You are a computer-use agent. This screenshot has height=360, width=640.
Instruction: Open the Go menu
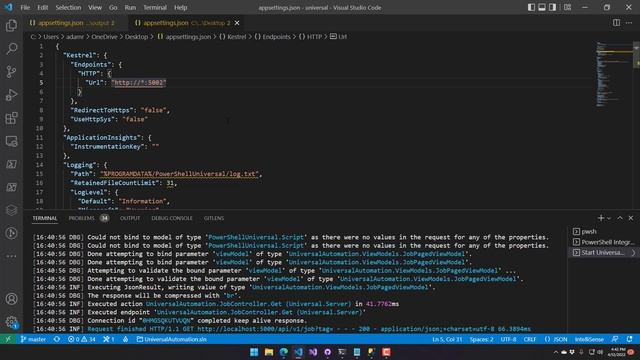tap(113, 7)
